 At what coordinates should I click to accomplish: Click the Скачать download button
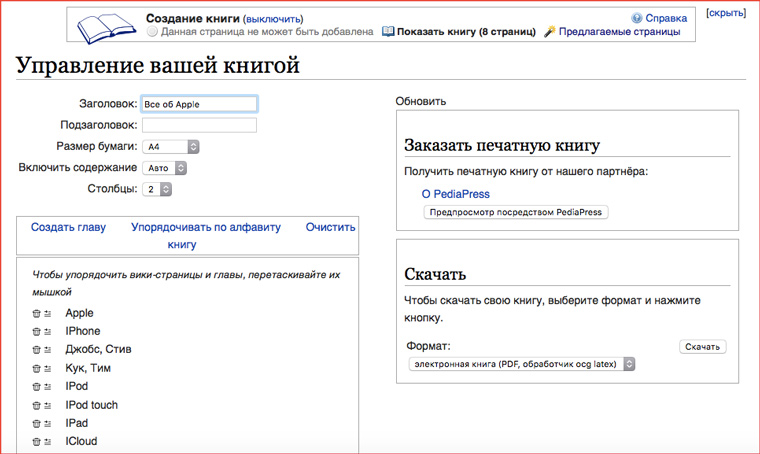coord(702,347)
